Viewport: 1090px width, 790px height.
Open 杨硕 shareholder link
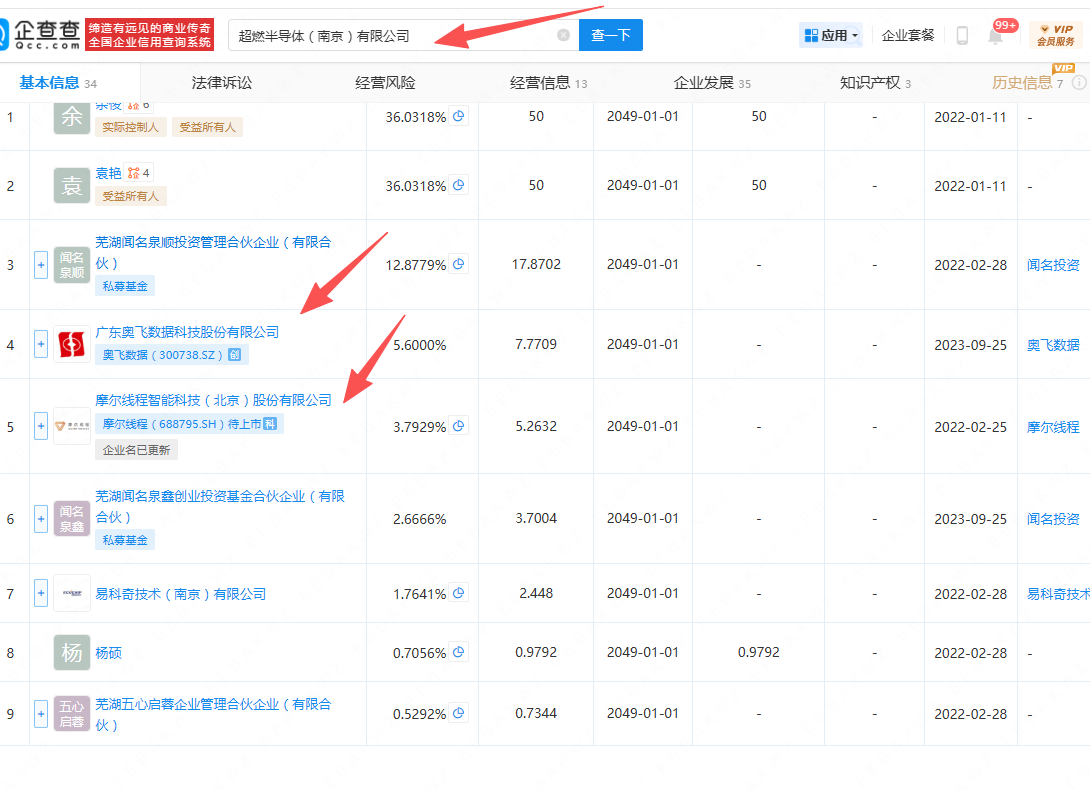click(x=108, y=653)
